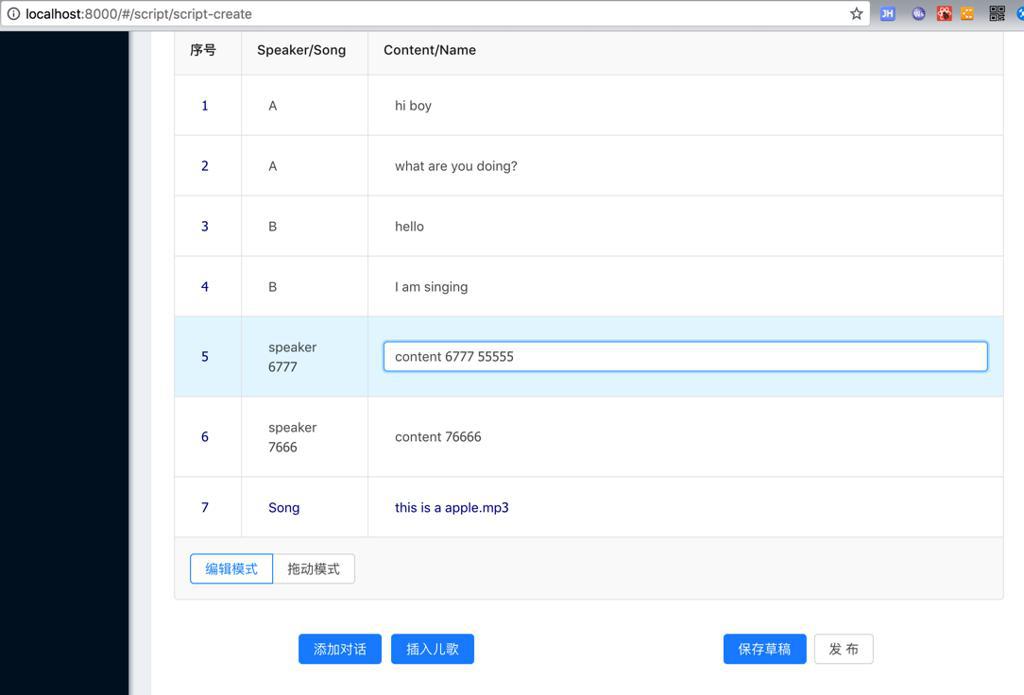This screenshot has height=695, width=1024.
Task: Save draft with 保存草稿 button
Action: (765, 649)
